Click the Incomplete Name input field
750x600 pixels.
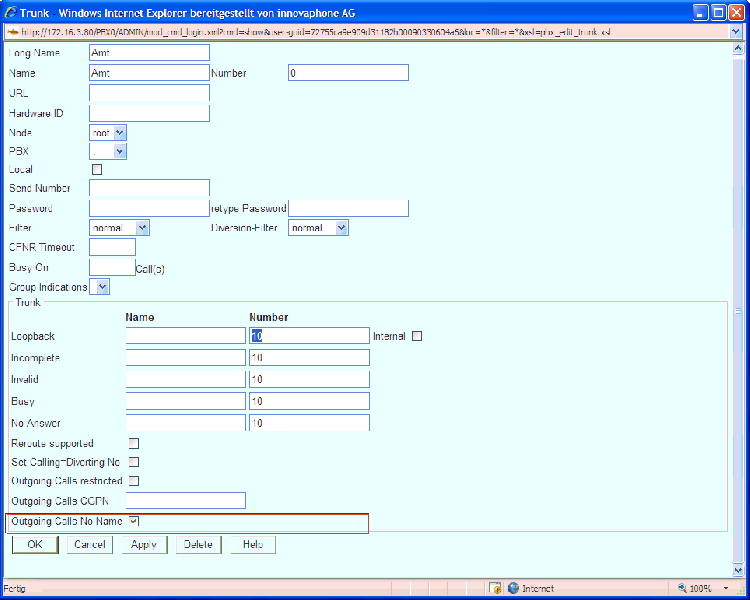(x=186, y=357)
